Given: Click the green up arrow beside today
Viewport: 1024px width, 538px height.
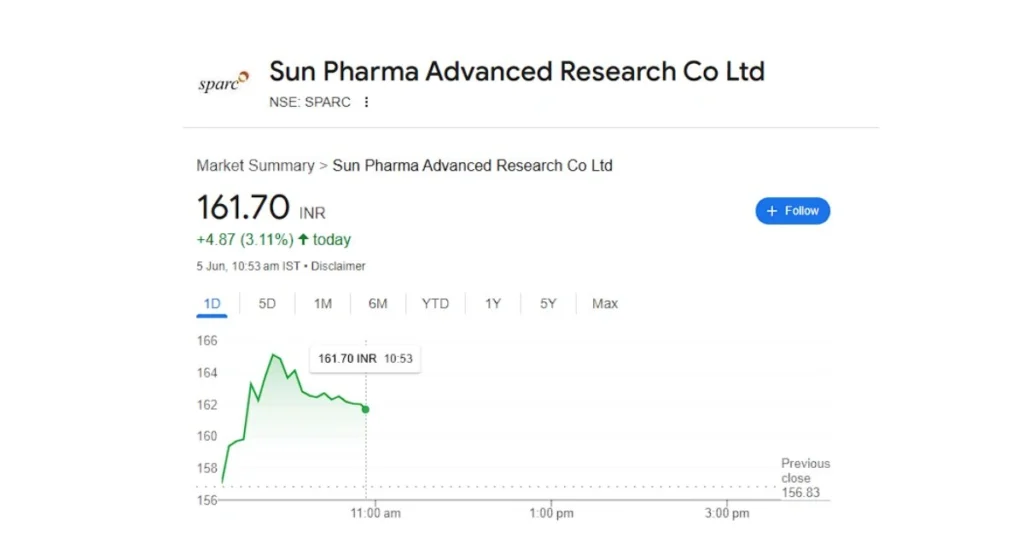Looking at the screenshot, I should pos(303,240).
